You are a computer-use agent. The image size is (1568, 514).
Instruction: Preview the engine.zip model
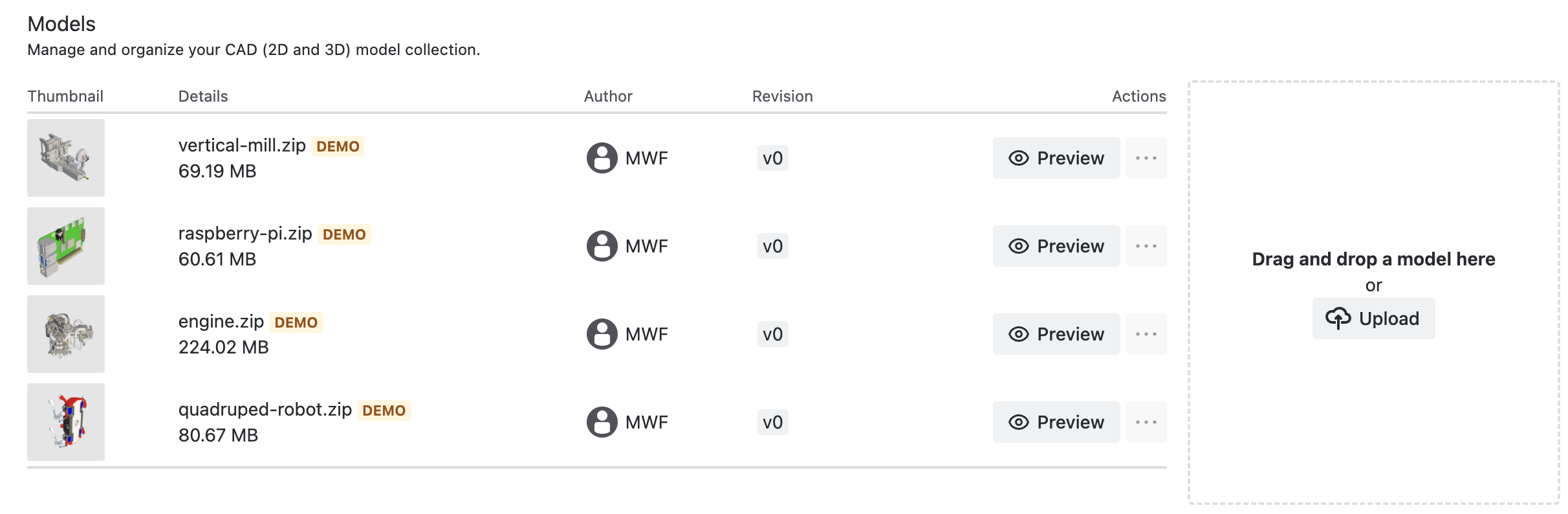[1056, 334]
